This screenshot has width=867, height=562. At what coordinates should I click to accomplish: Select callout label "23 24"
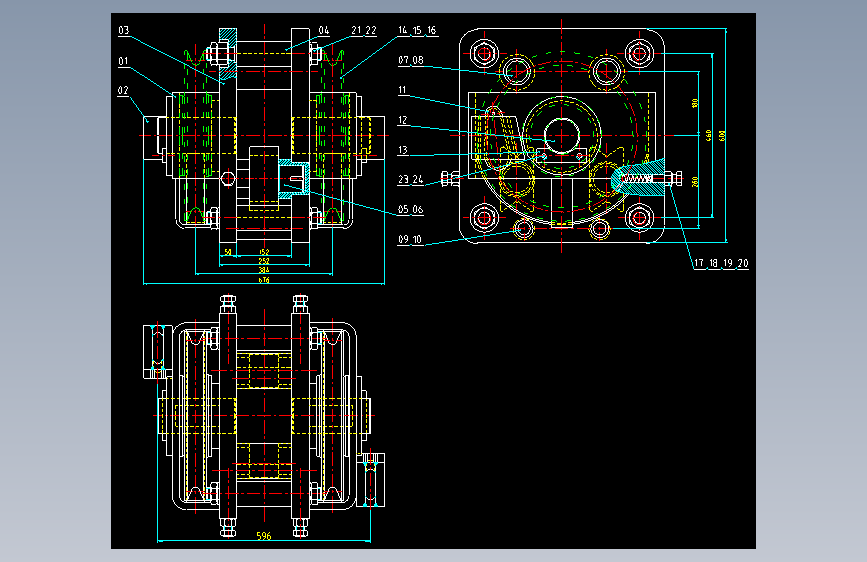coord(411,180)
